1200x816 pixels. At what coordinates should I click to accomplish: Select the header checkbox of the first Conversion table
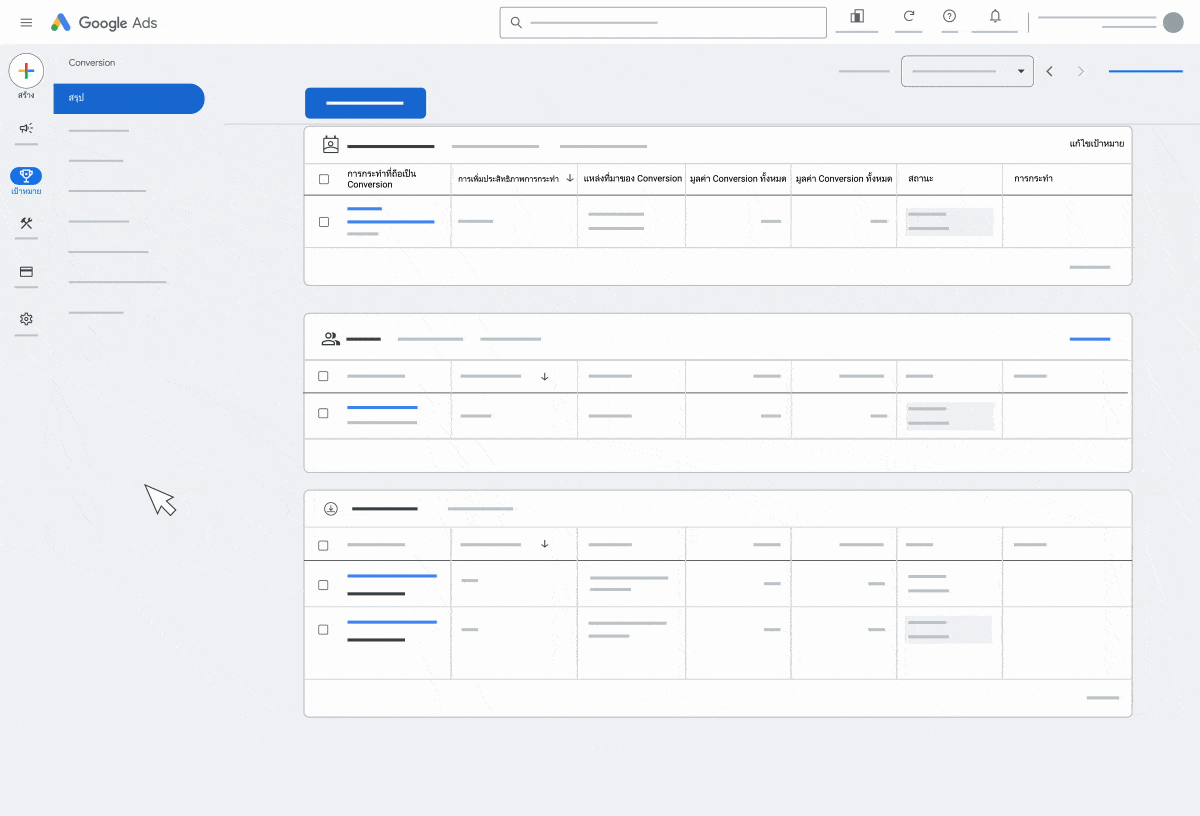tap(323, 179)
